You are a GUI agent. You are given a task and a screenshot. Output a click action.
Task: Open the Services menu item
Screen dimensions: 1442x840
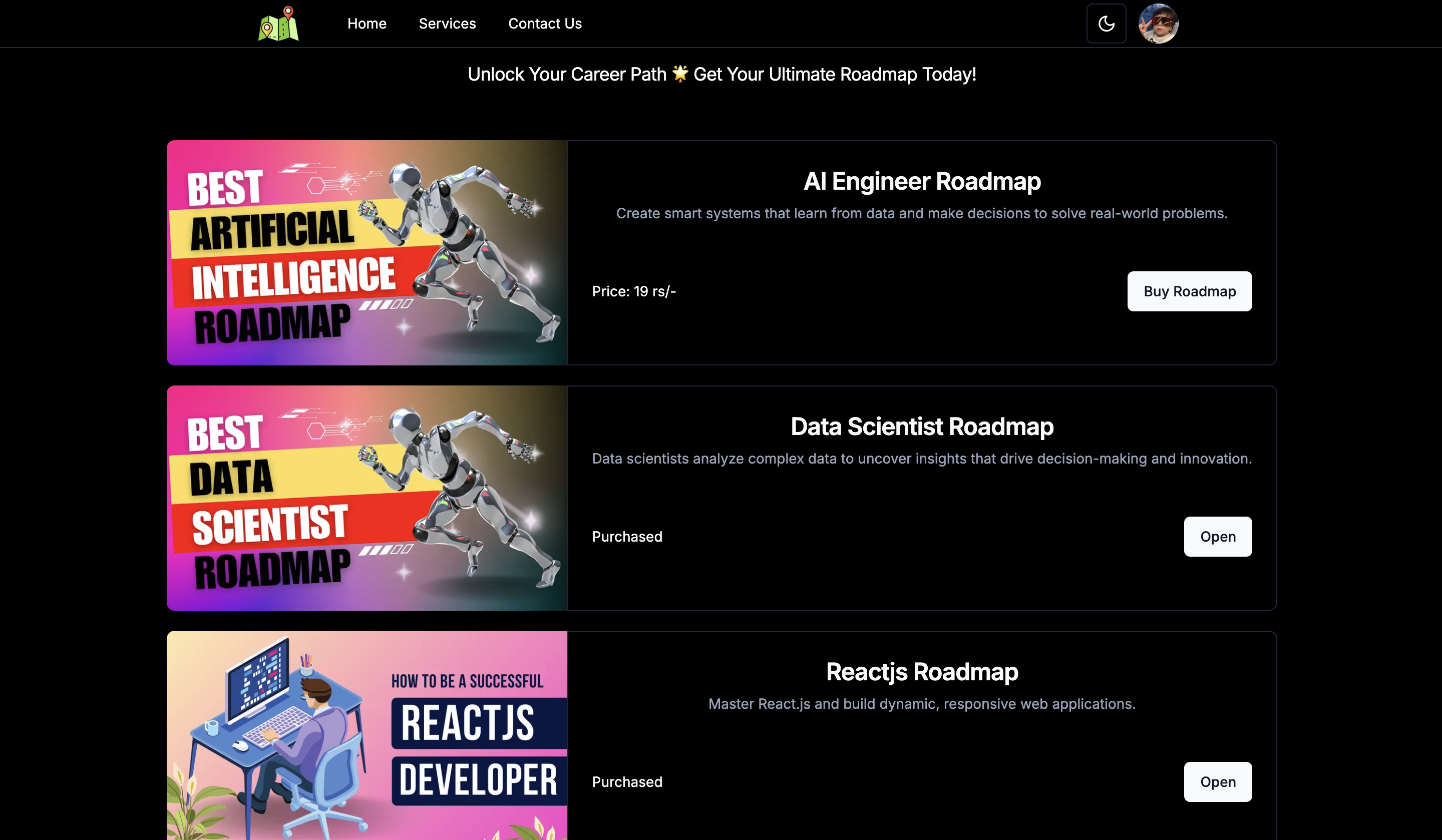point(447,24)
